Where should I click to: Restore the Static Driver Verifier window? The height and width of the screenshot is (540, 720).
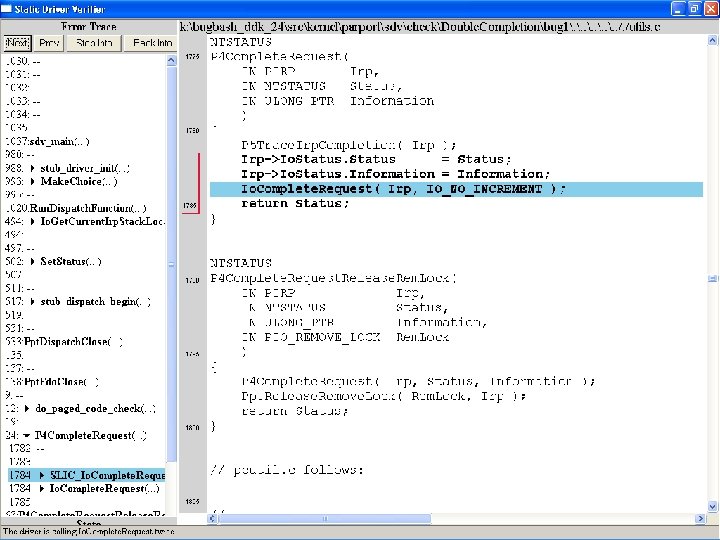click(694, 9)
